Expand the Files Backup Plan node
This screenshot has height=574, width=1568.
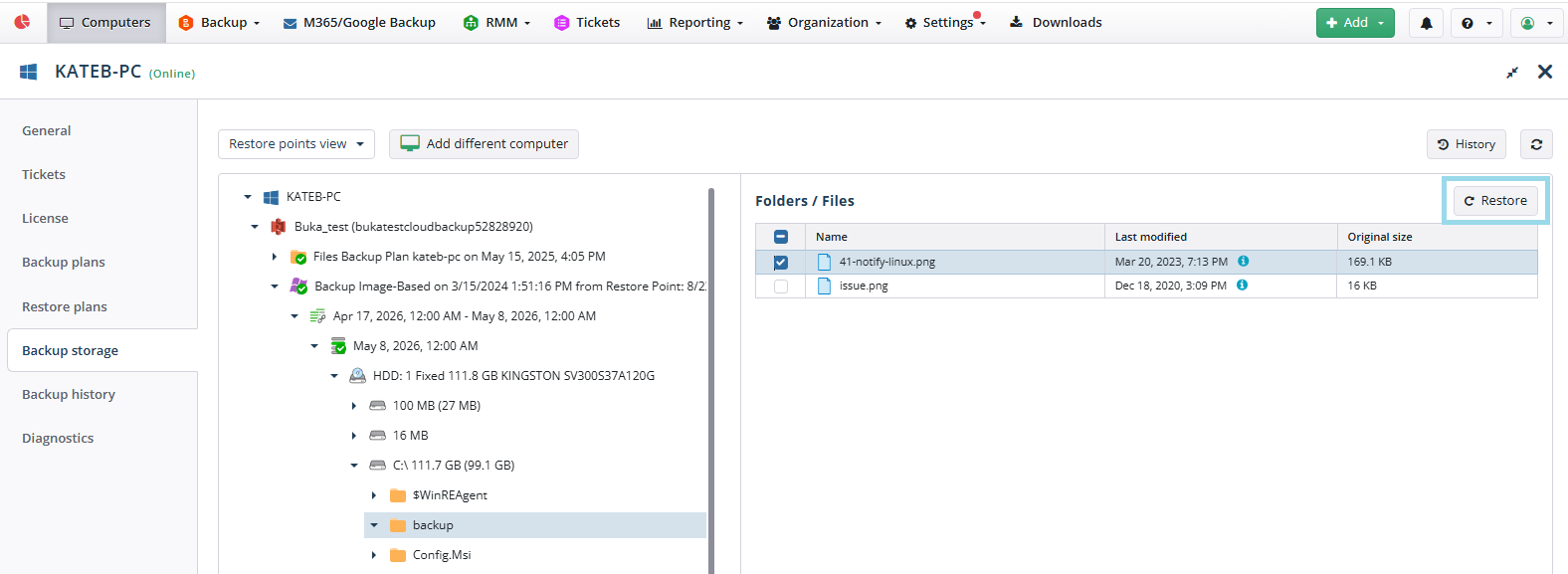275,257
